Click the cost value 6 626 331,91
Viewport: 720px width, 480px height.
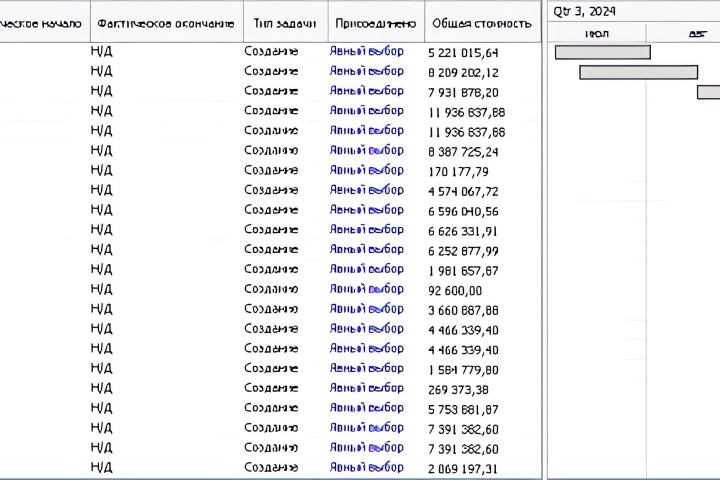tap(463, 231)
